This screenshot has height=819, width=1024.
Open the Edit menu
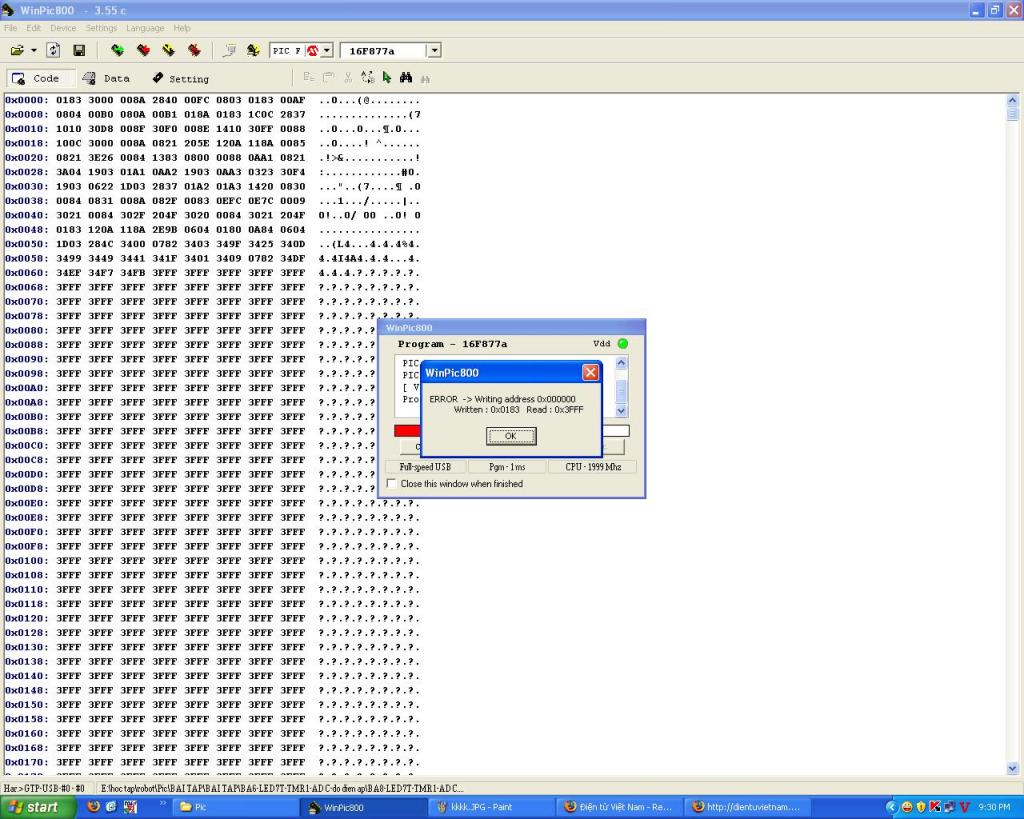pos(33,28)
